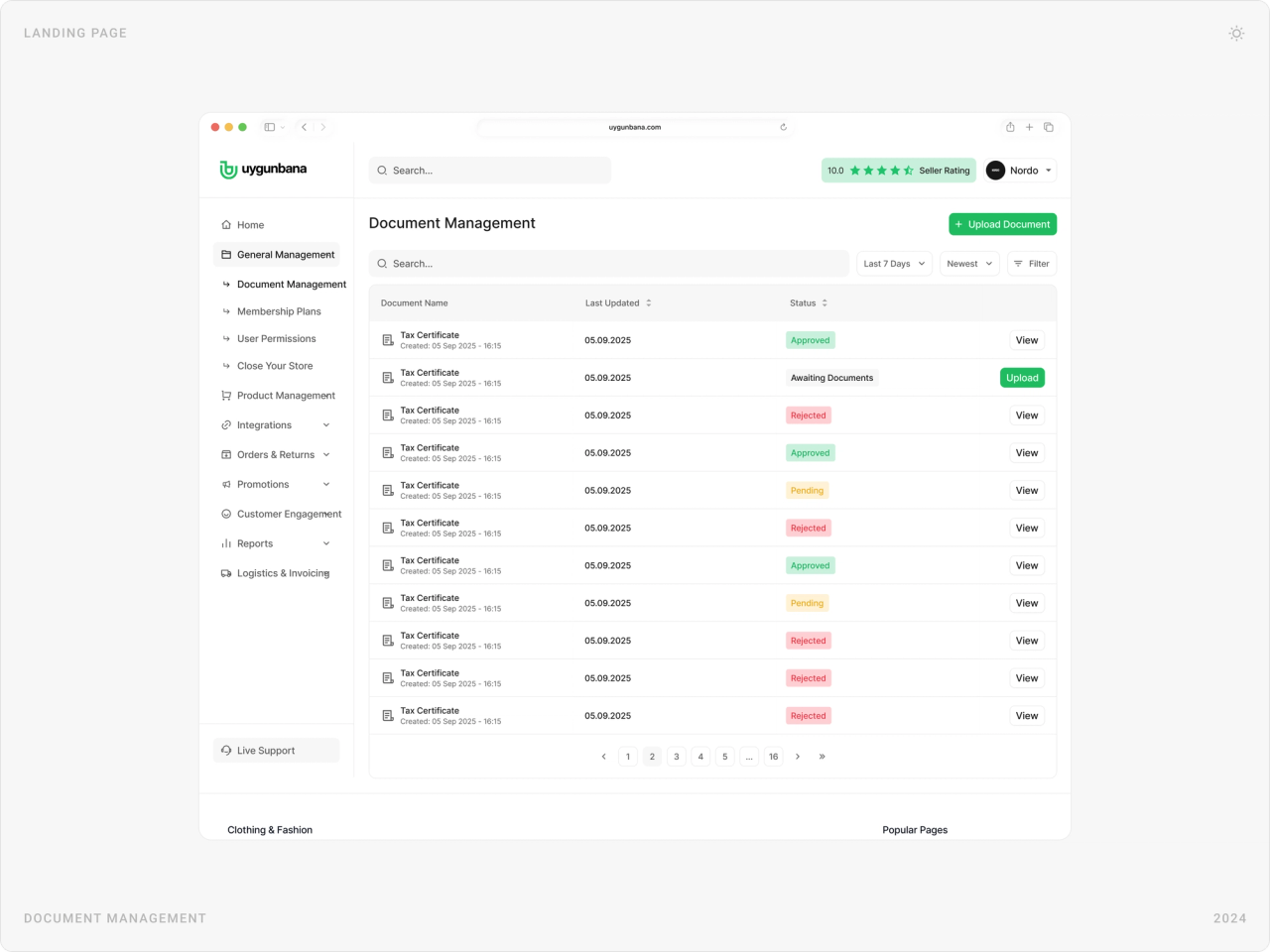Click Customer Engagement smiley icon
The image size is (1270, 952).
pos(226,515)
